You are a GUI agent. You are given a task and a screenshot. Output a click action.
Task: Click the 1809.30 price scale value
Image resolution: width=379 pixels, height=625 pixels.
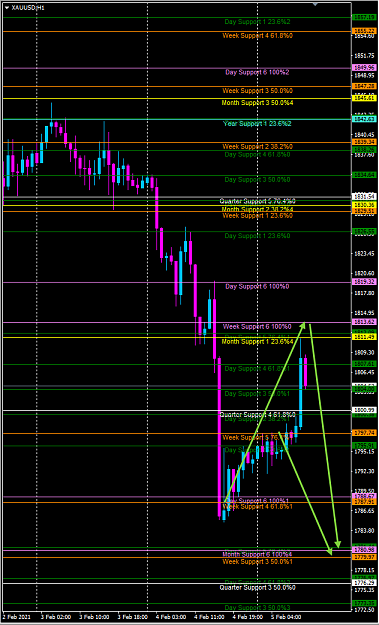[363, 353]
